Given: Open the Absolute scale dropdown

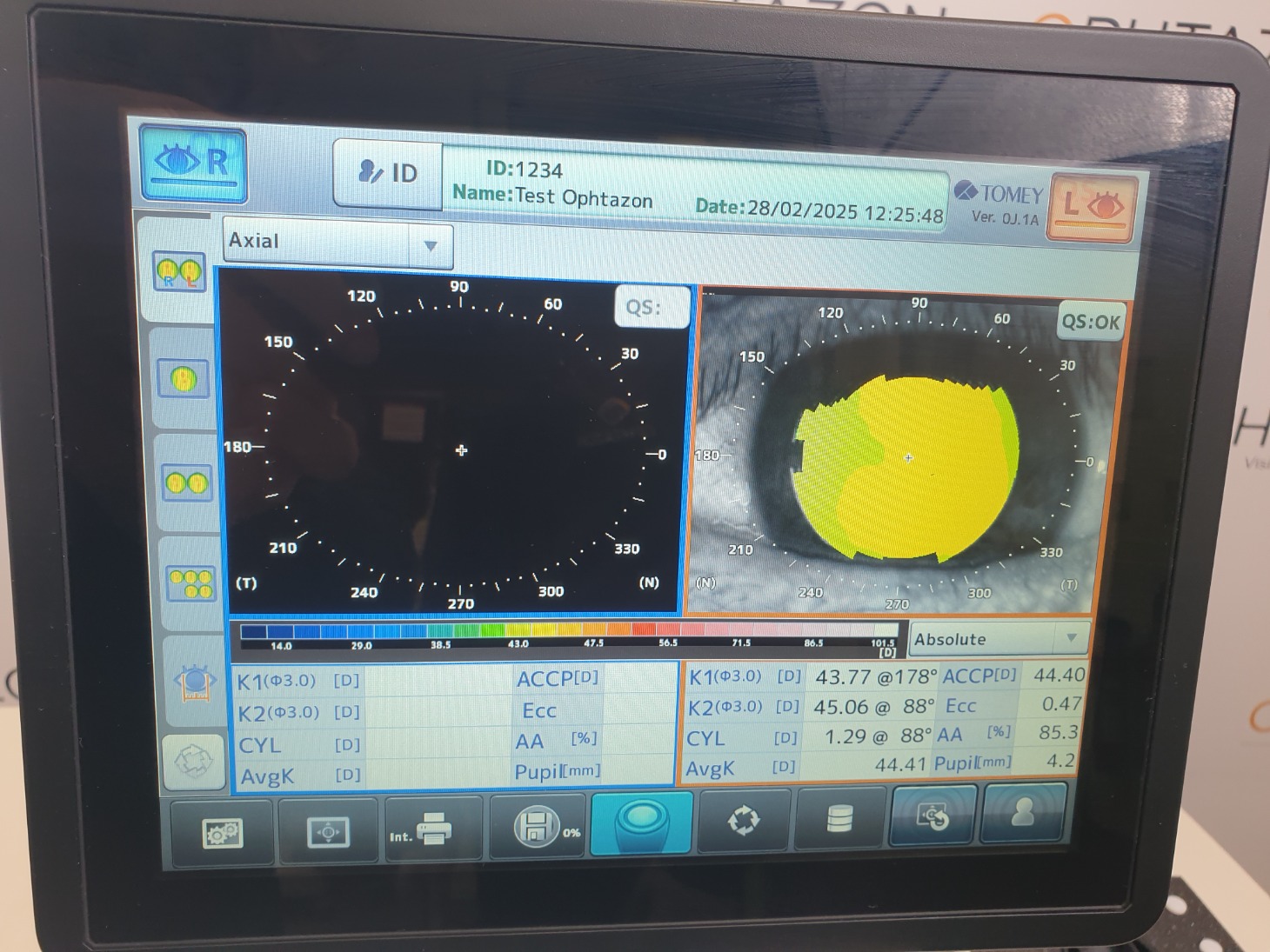Looking at the screenshot, I should (x=999, y=639).
